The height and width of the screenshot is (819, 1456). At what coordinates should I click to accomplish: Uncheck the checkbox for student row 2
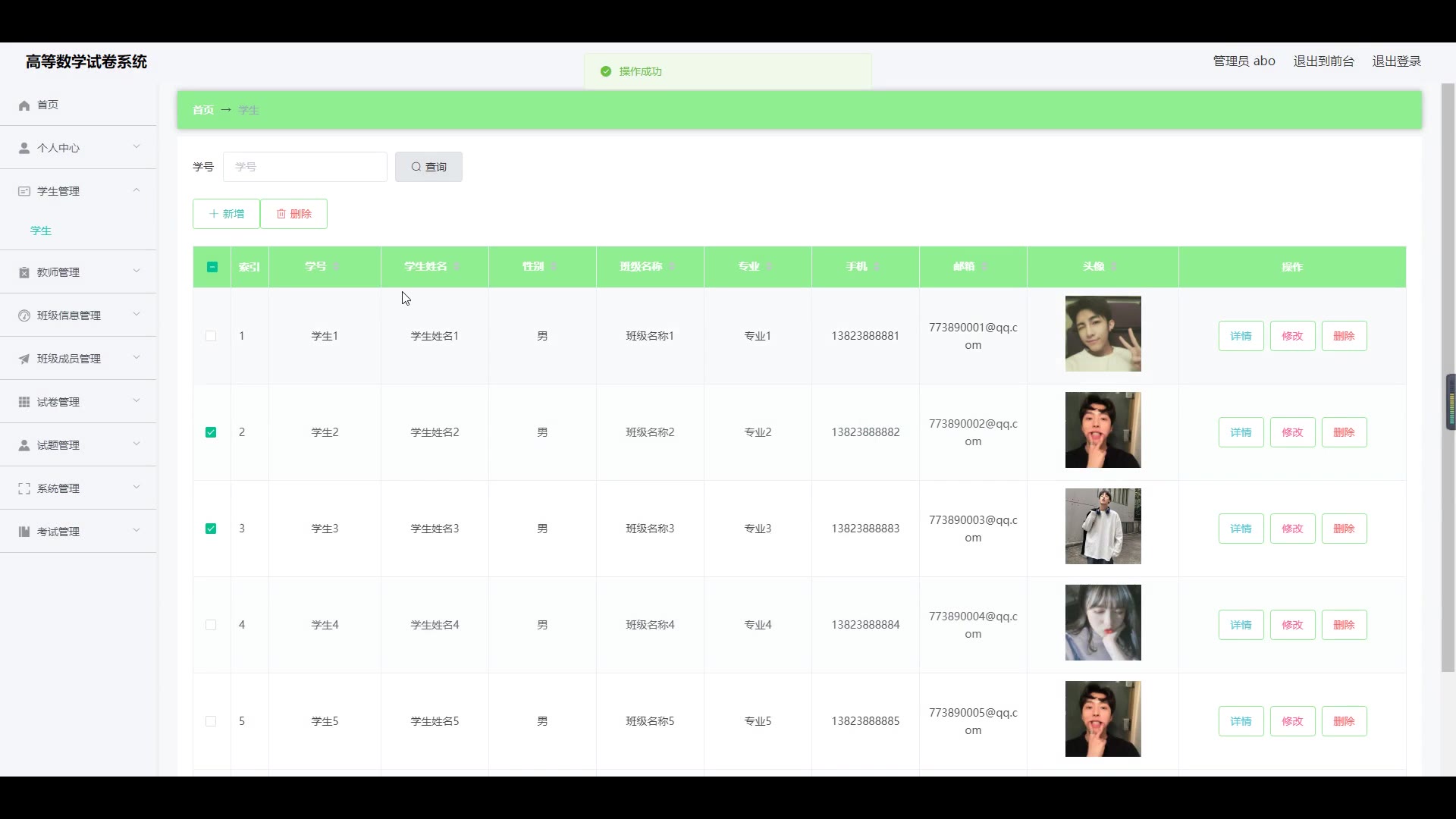coord(211,432)
